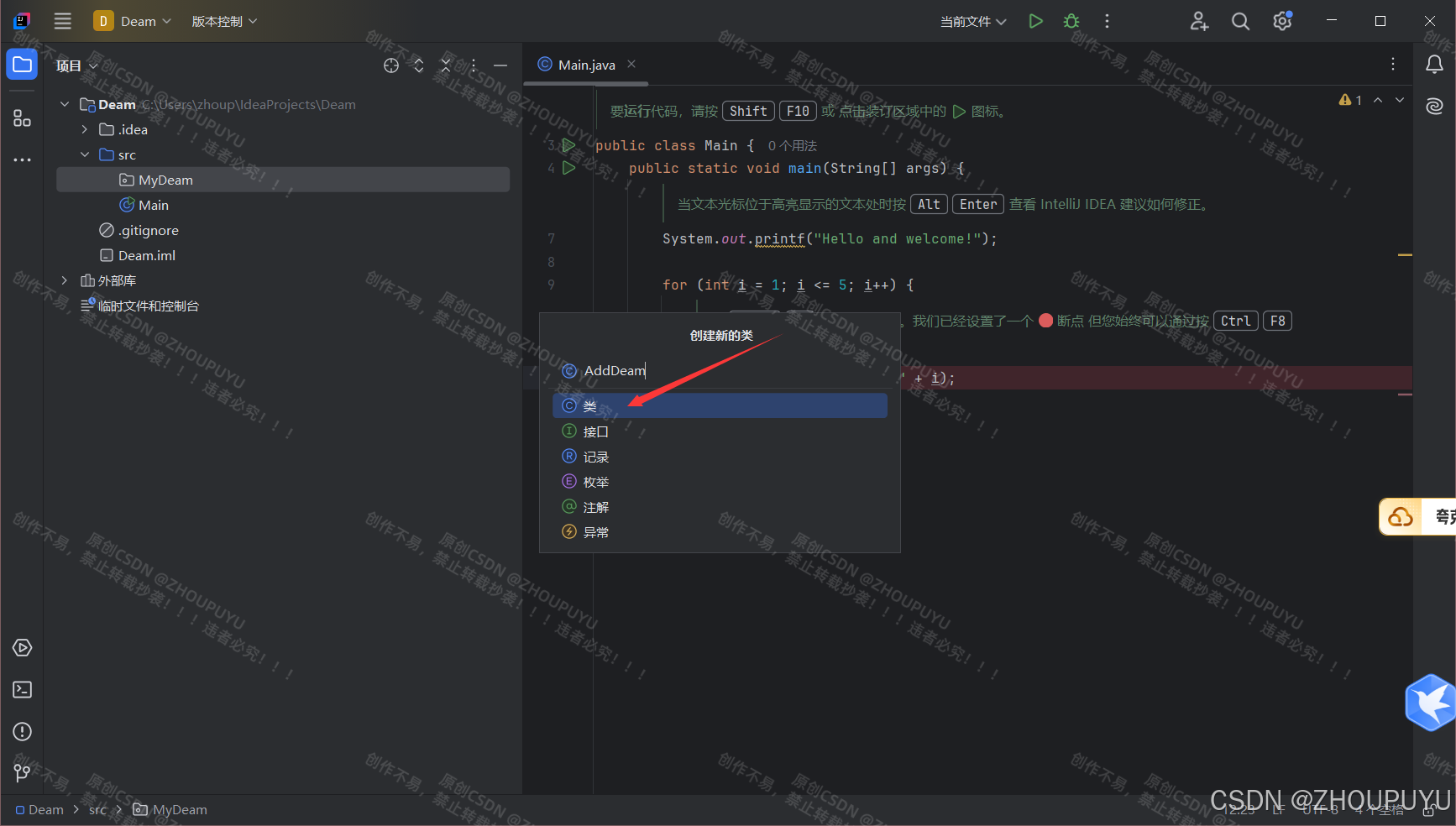Select Interface option in new class popup
This screenshot has width=1456, height=826.
coord(720,431)
